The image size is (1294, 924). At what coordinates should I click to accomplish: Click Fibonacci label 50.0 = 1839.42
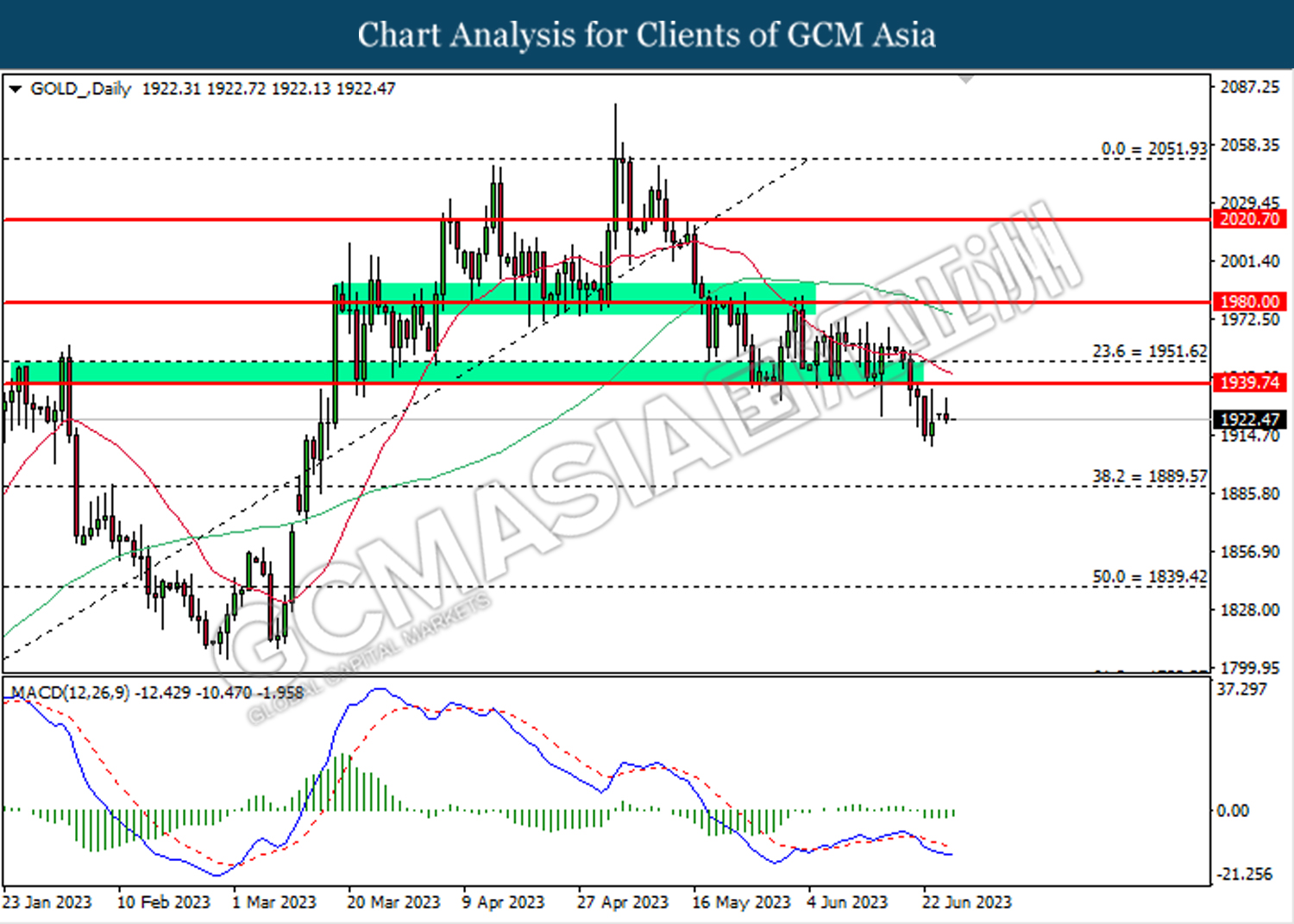[x=1150, y=576]
